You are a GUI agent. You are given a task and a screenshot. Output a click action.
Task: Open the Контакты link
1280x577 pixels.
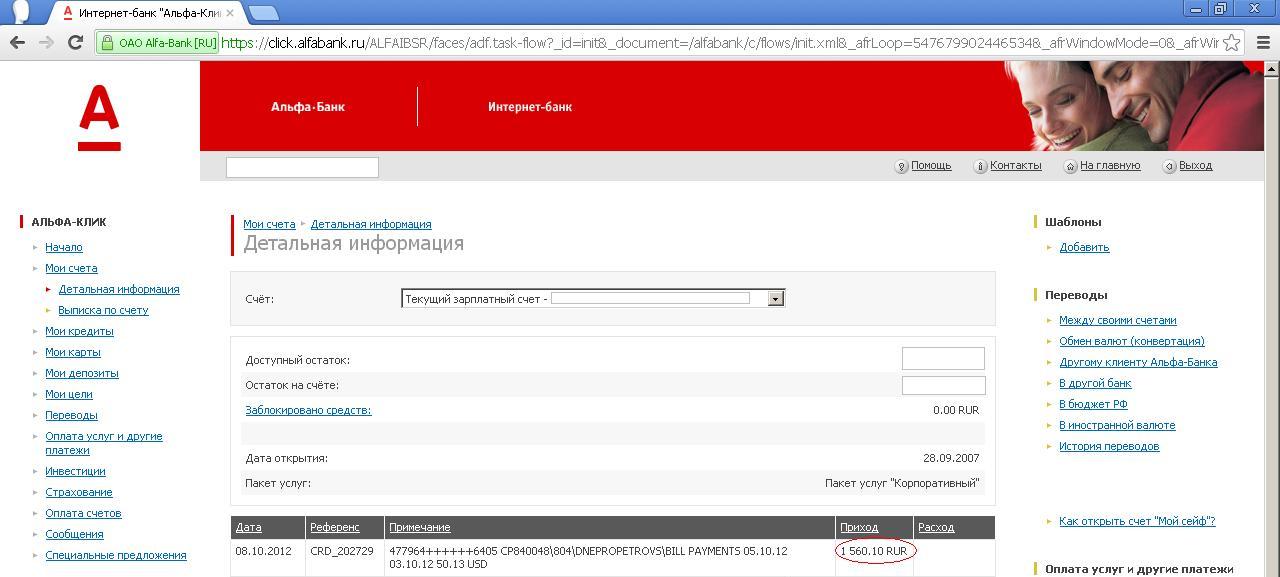[x=1015, y=166]
